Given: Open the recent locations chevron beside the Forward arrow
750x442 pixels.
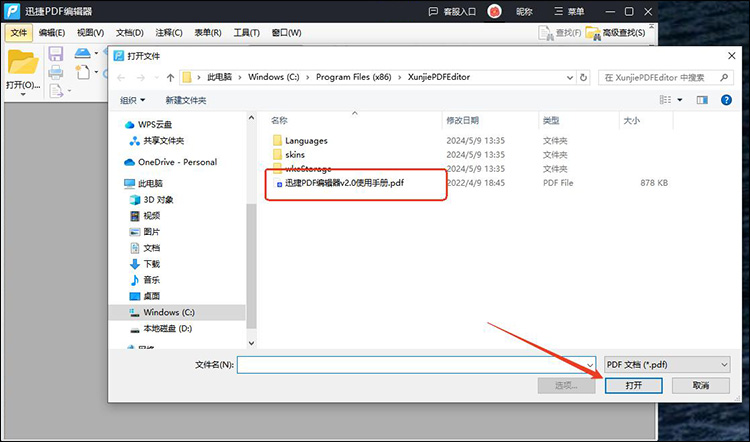Looking at the screenshot, I should [156, 77].
